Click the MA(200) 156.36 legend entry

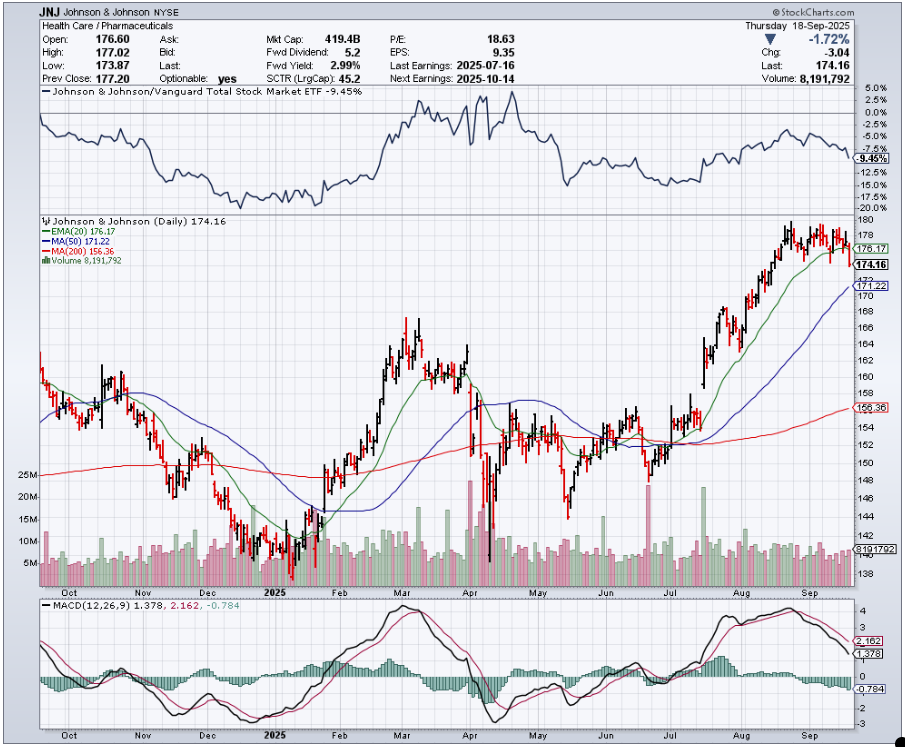pyautogui.click(x=78, y=251)
